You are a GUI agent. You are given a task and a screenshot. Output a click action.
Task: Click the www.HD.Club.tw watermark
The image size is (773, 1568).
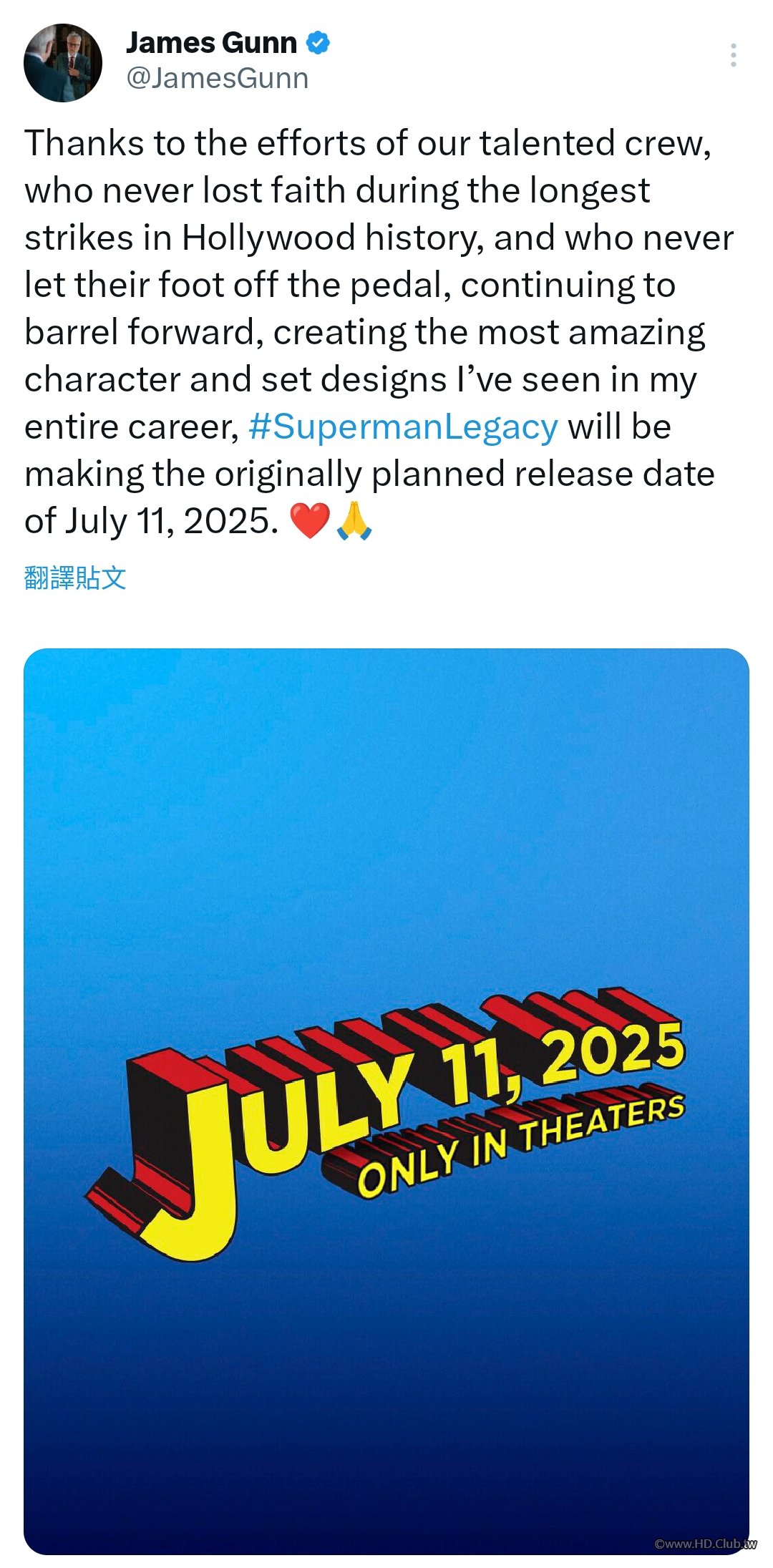coord(705,1544)
